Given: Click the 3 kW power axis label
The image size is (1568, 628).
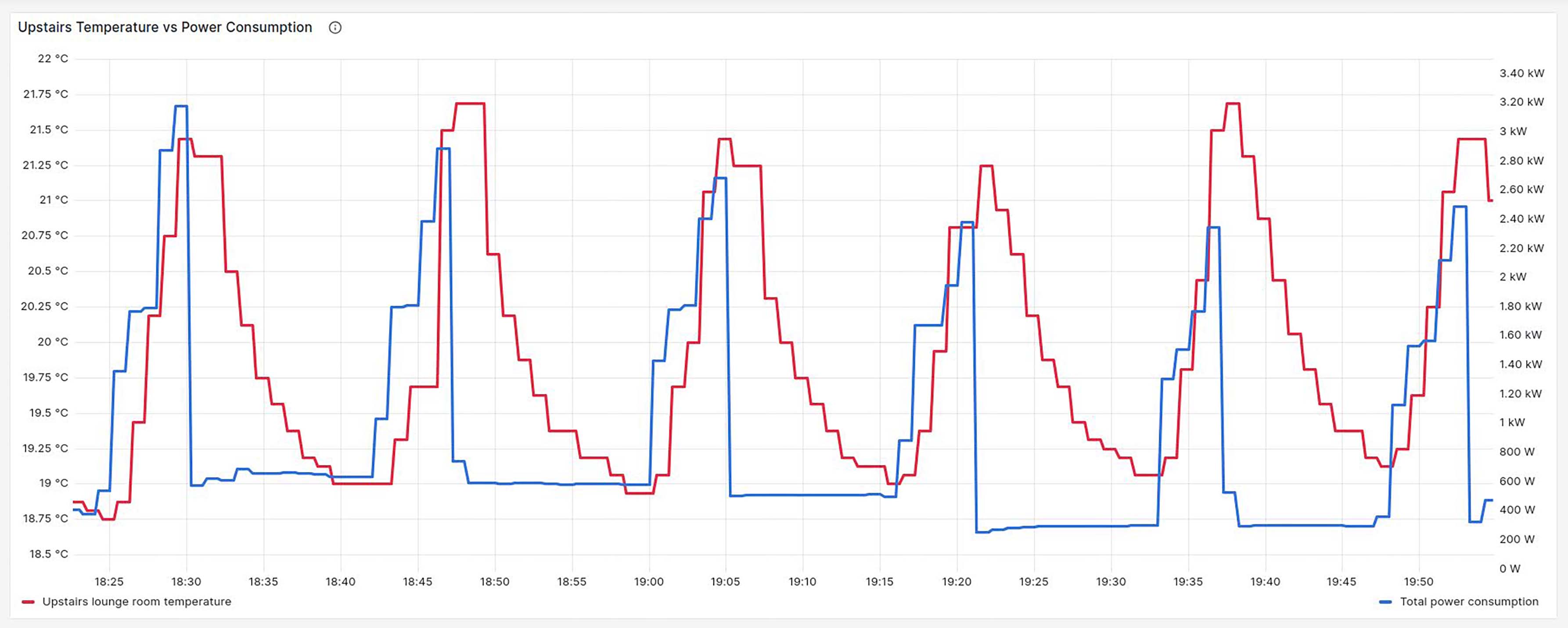Looking at the screenshot, I should click(1513, 131).
